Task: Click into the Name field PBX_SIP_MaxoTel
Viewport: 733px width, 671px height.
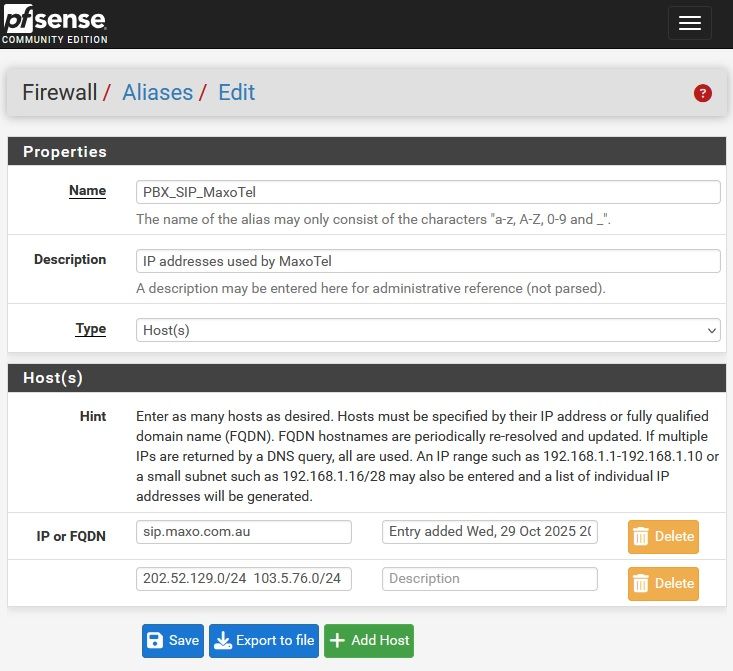Action: click(428, 192)
